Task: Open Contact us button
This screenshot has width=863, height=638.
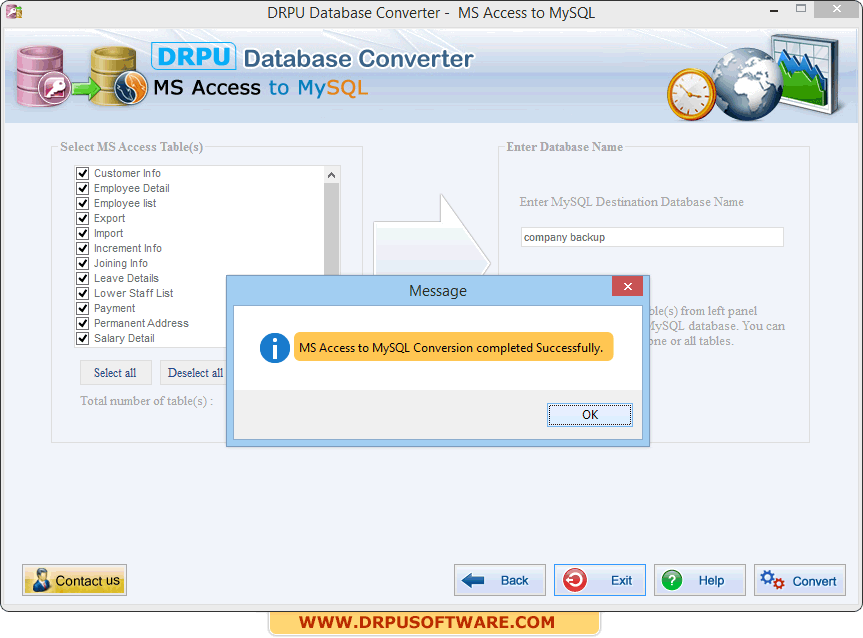Action: 74,580
